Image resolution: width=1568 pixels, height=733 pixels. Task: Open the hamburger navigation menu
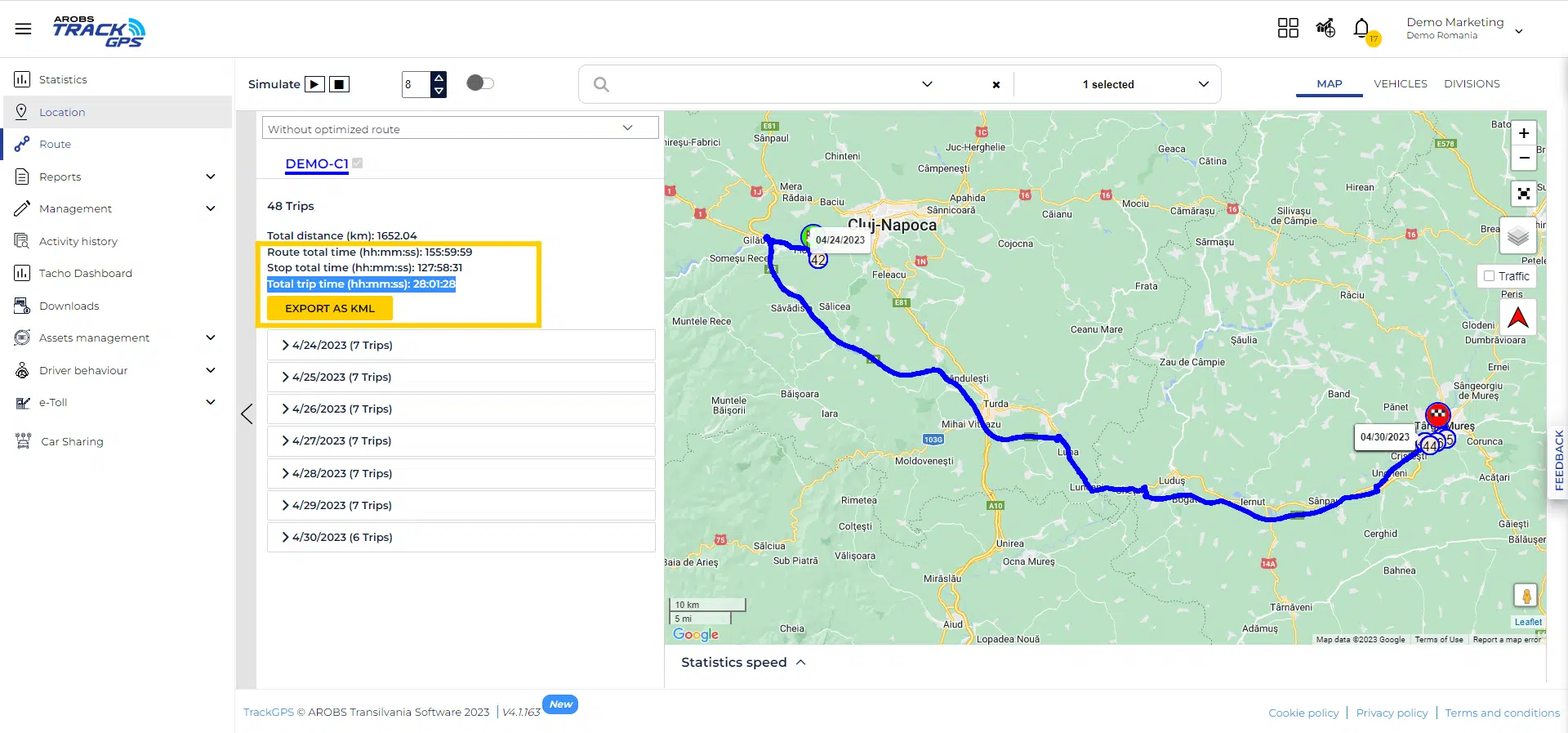click(23, 29)
